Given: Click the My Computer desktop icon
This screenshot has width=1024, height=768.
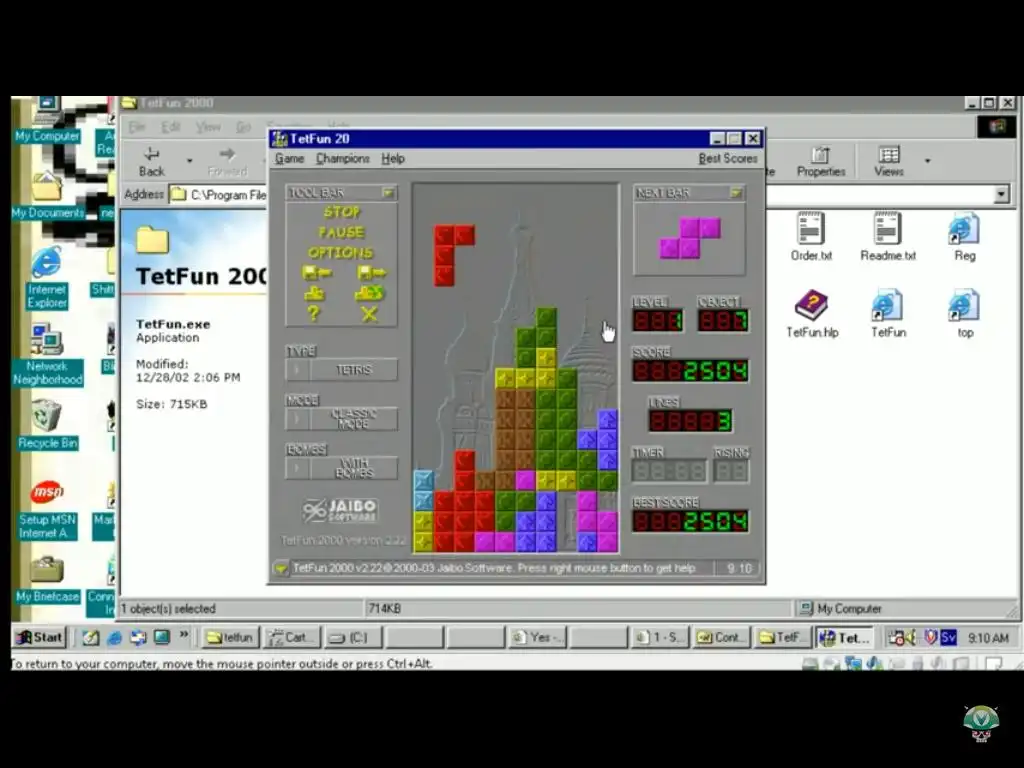Looking at the screenshot, I should pyautogui.click(x=47, y=120).
